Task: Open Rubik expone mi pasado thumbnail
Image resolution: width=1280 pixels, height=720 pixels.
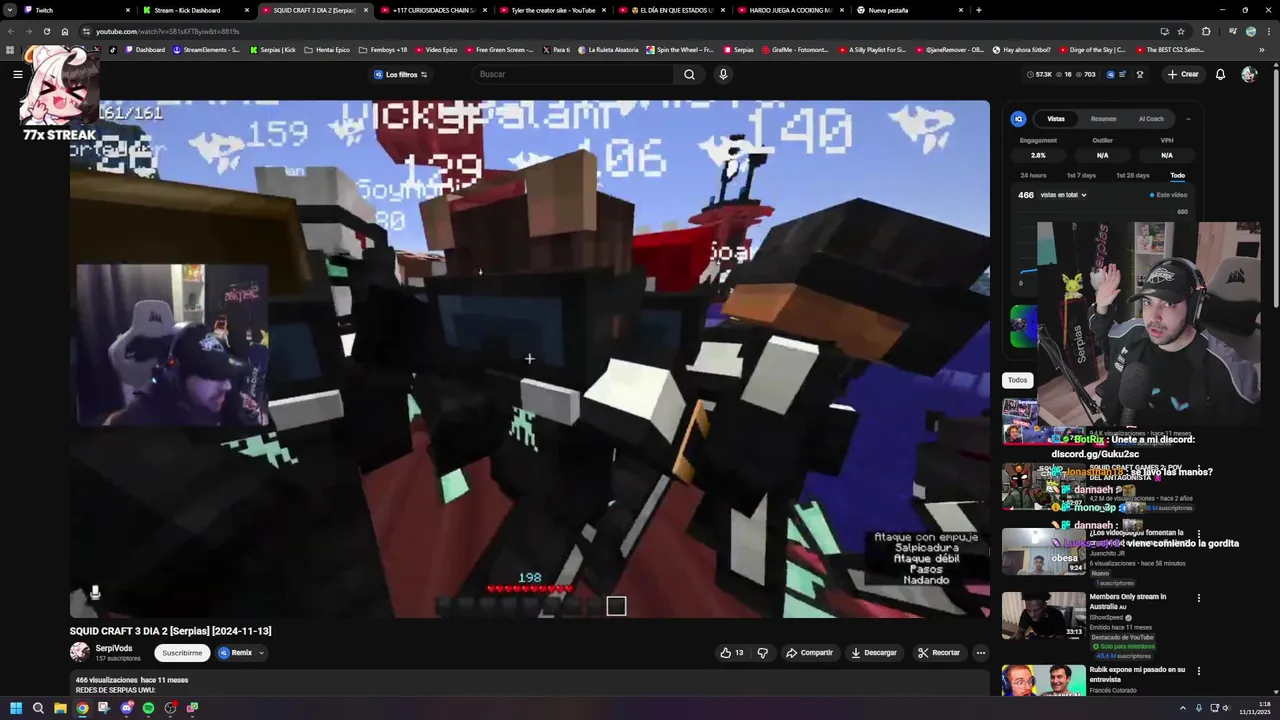Action: point(1044,680)
